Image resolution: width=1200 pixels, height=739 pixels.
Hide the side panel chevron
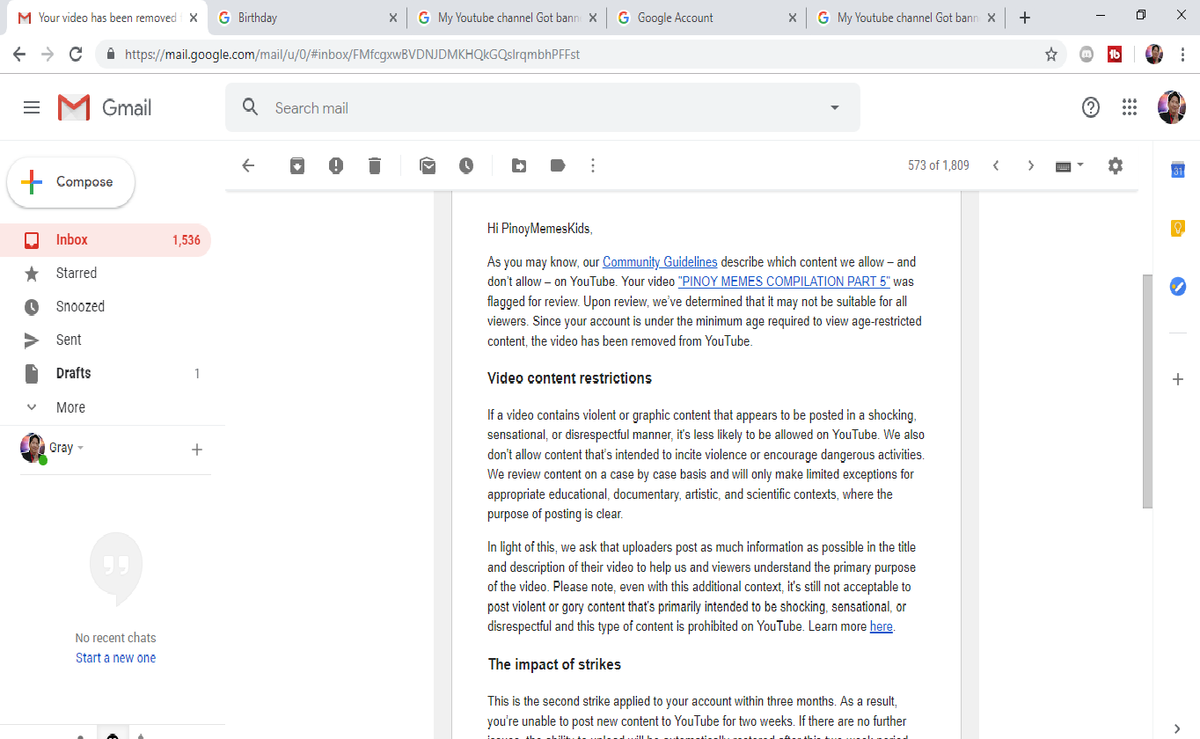point(1177,728)
